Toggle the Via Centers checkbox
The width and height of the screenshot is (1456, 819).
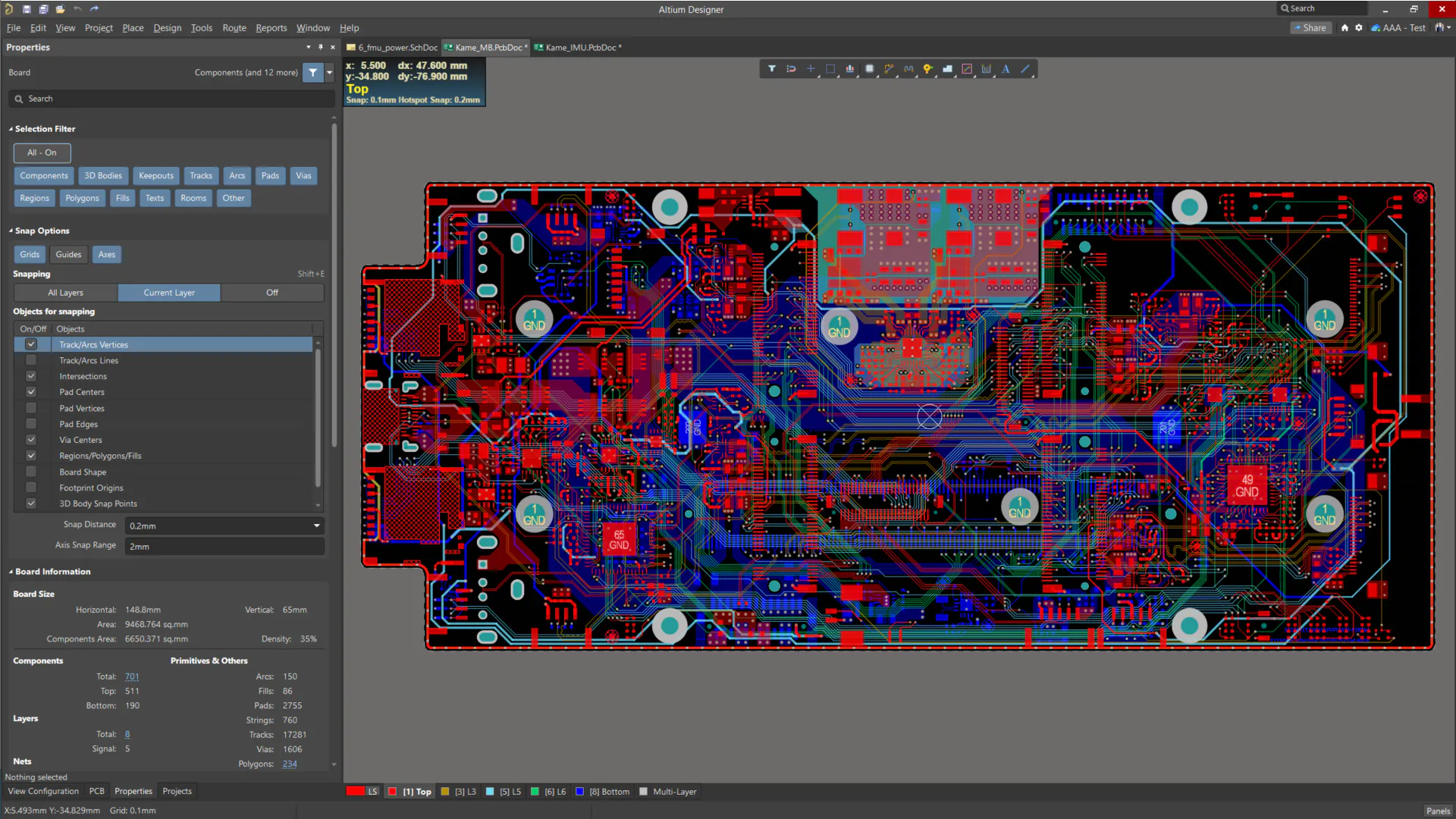(x=31, y=440)
